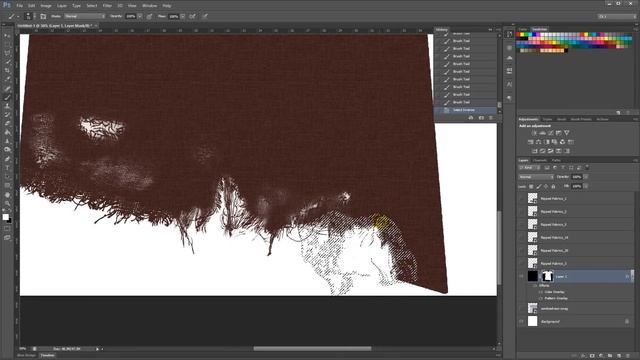Delete current state in History panel
The width and height of the screenshot is (640, 360).
[x=491, y=118]
